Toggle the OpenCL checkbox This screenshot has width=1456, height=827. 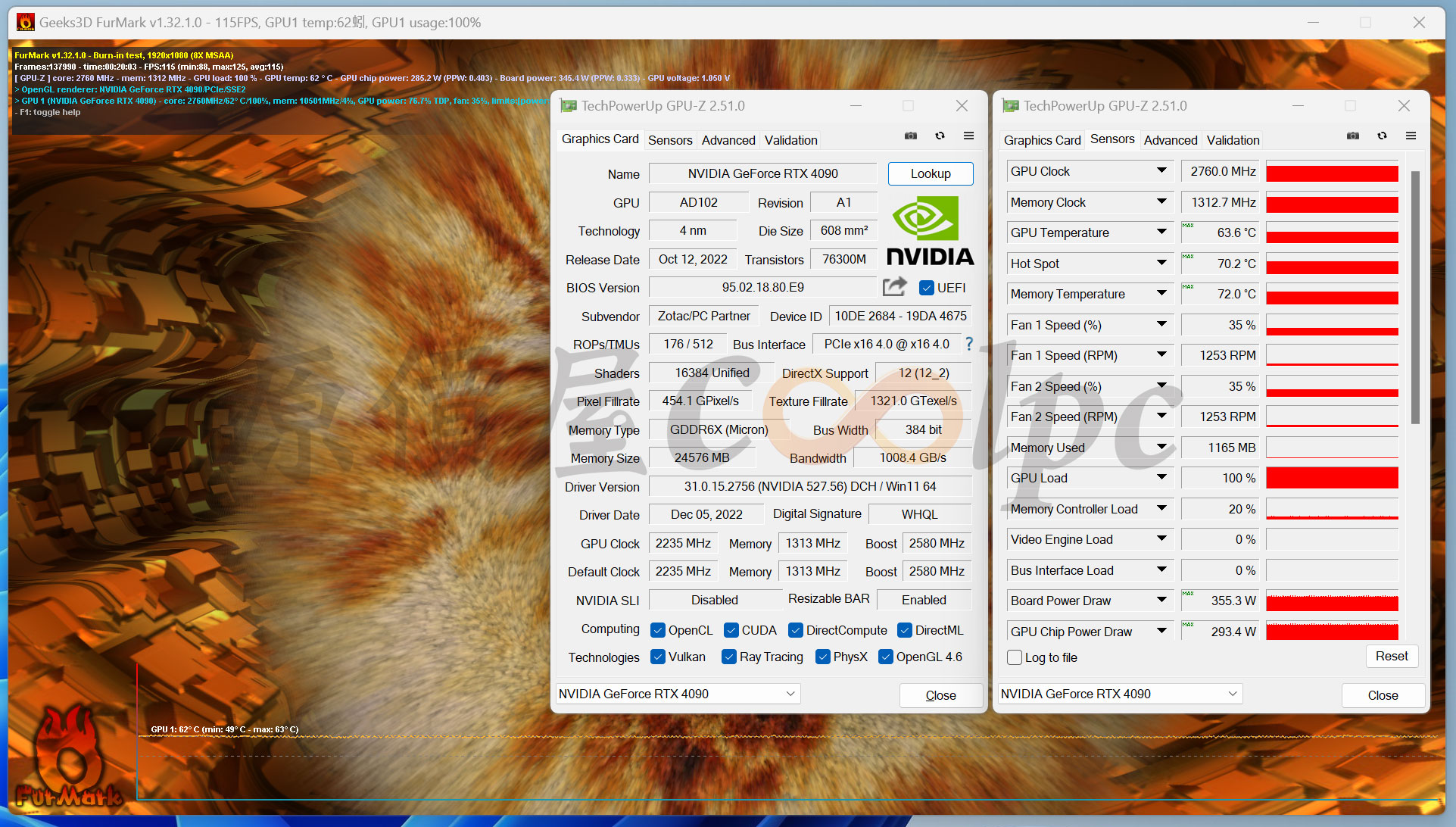coord(658,630)
